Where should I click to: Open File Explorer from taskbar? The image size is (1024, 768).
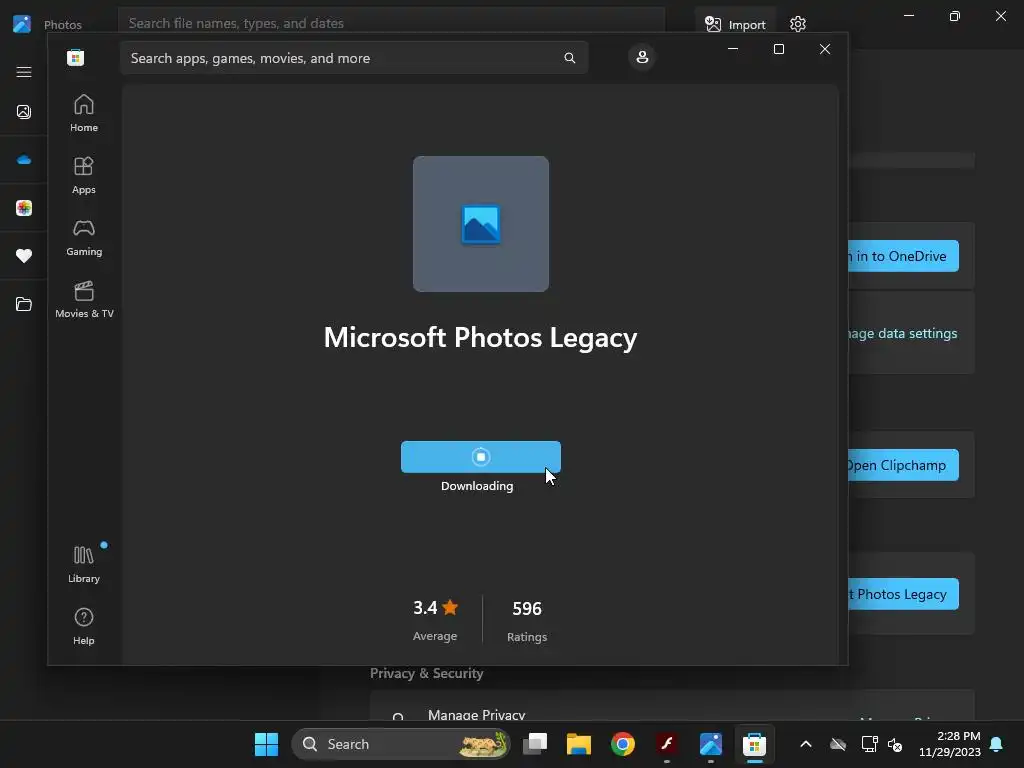579,744
